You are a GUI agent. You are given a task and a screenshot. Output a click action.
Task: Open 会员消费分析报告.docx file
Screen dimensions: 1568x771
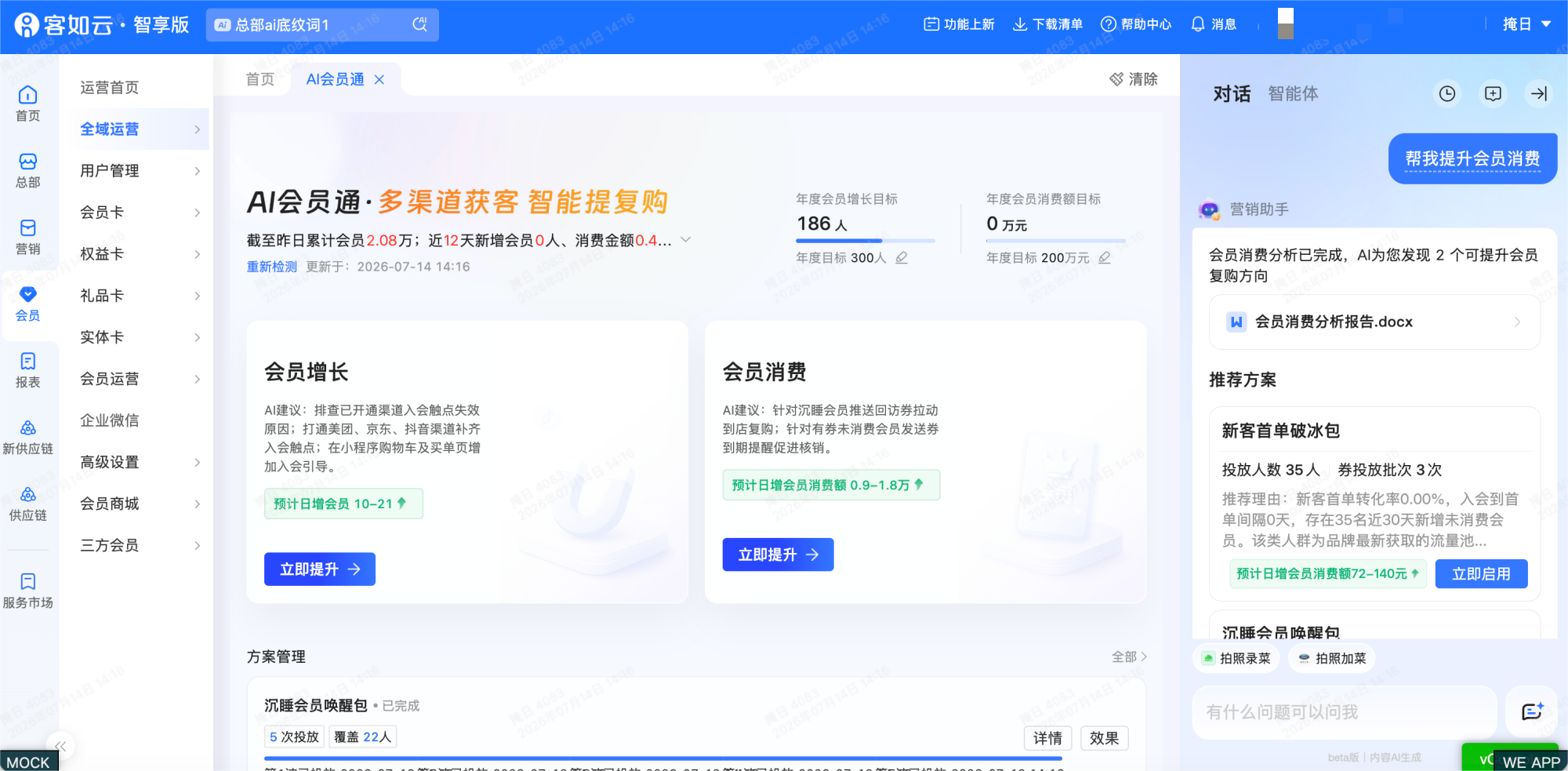click(1374, 322)
